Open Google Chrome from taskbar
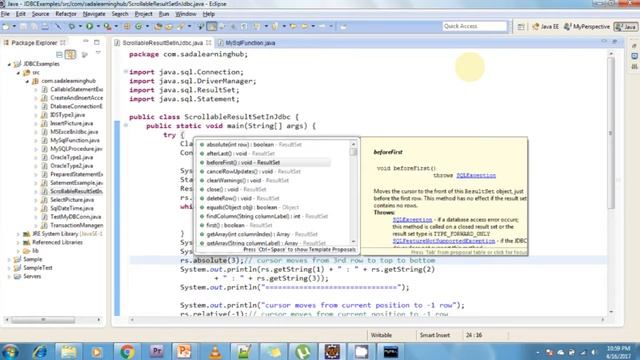 tap(127, 351)
